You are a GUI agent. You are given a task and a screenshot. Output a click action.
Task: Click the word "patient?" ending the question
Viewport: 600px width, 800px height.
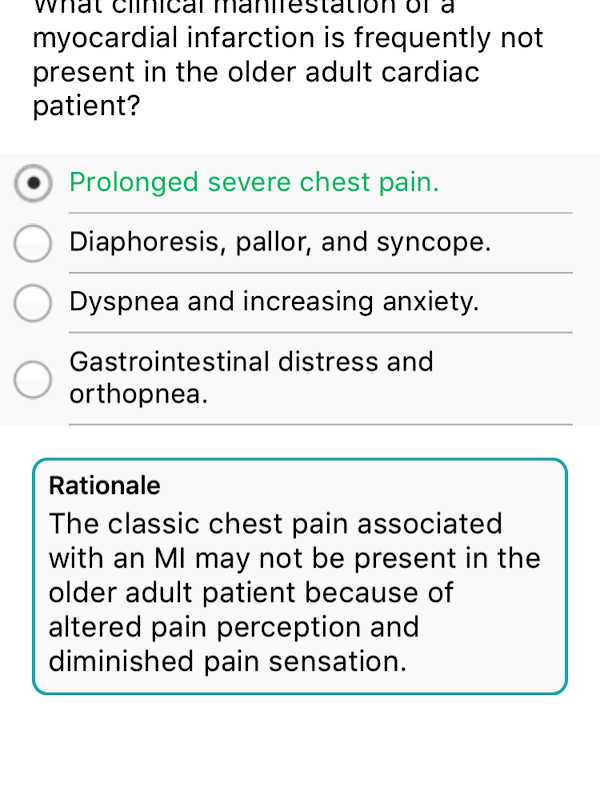click(86, 107)
